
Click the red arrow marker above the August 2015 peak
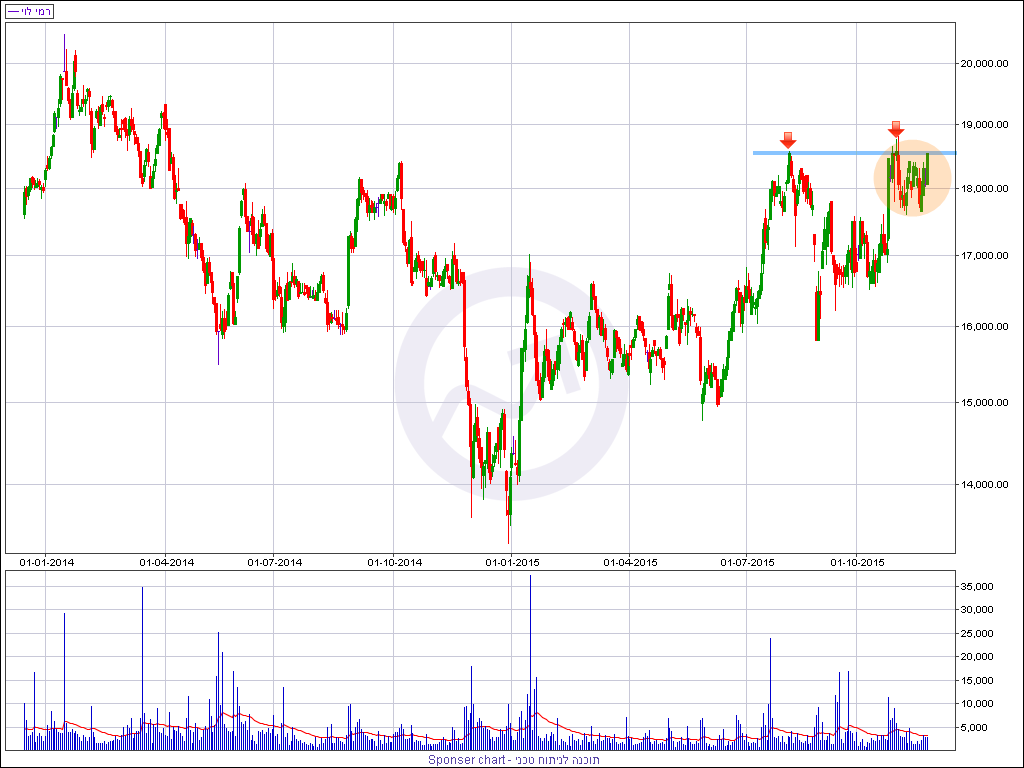[788, 140]
